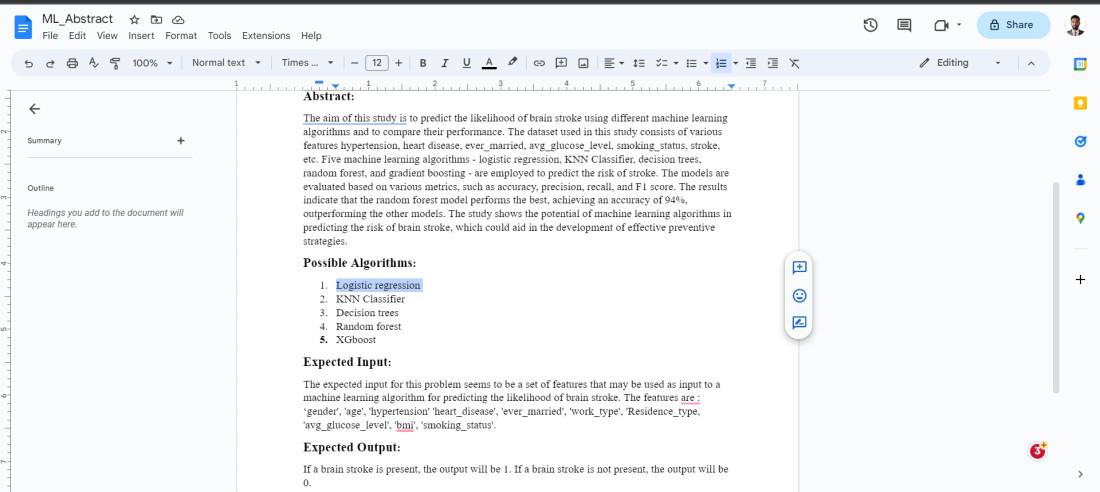Suggest edits from the floating side panel
Image resolution: width=1100 pixels, height=492 pixels.
(799, 323)
